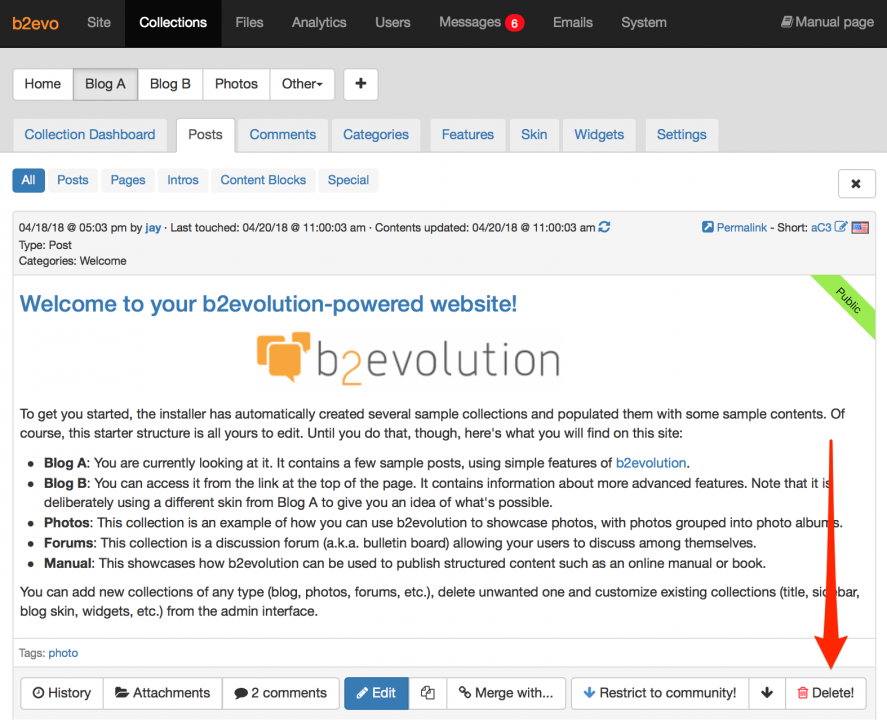Click the refresh icon after Contents updated timestamp
The image size is (887, 720).
[x=604, y=227]
